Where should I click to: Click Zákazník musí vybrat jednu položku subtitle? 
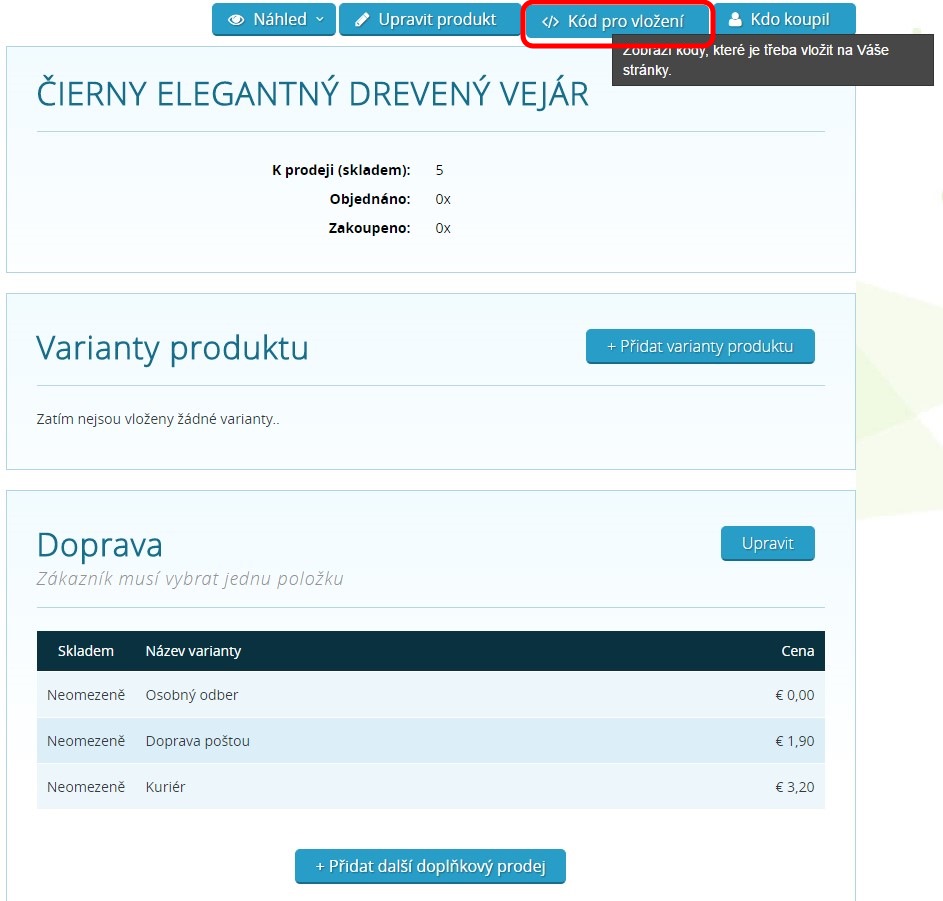point(190,579)
